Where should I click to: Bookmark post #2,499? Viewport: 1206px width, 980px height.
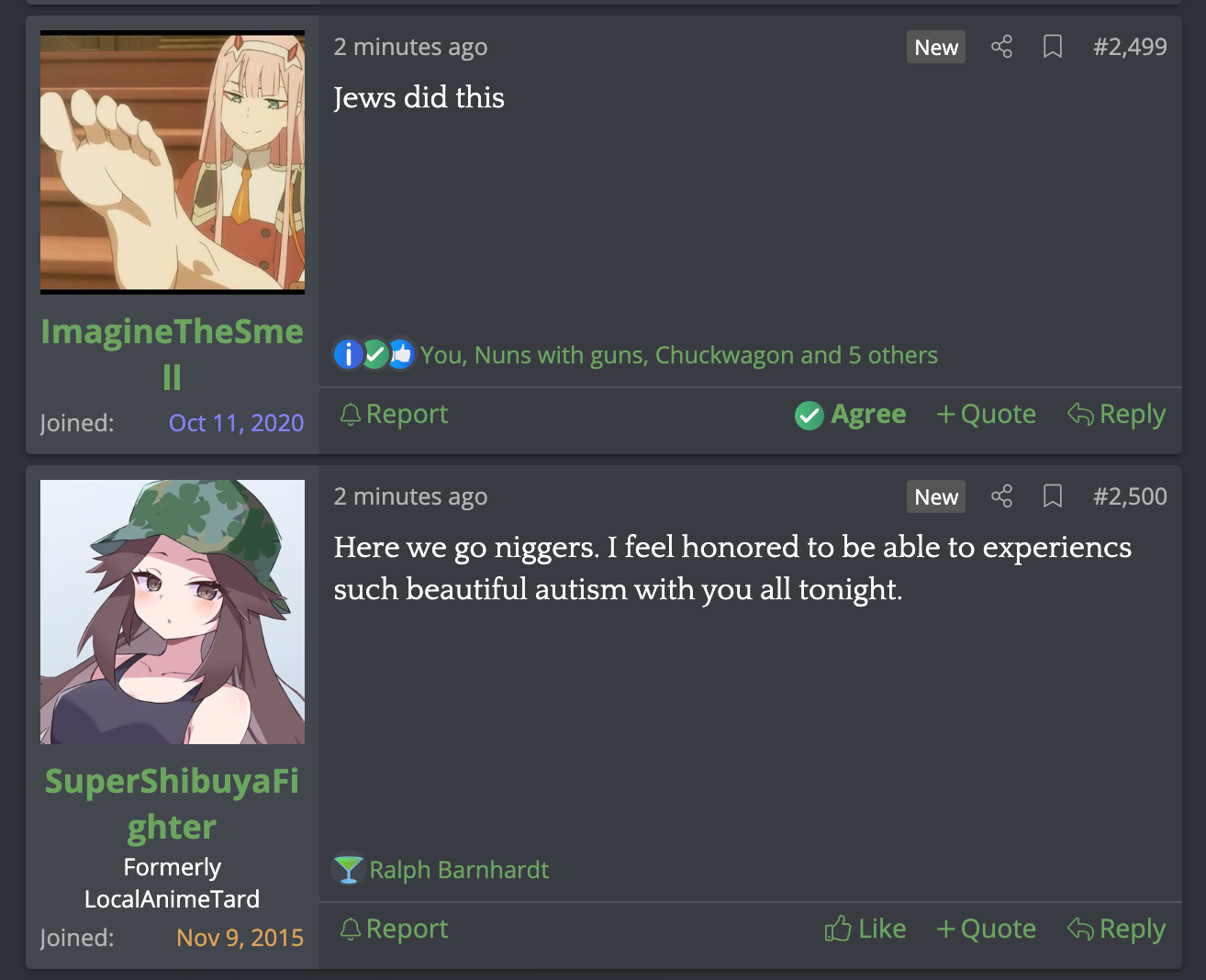pyautogui.click(x=1053, y=47)
